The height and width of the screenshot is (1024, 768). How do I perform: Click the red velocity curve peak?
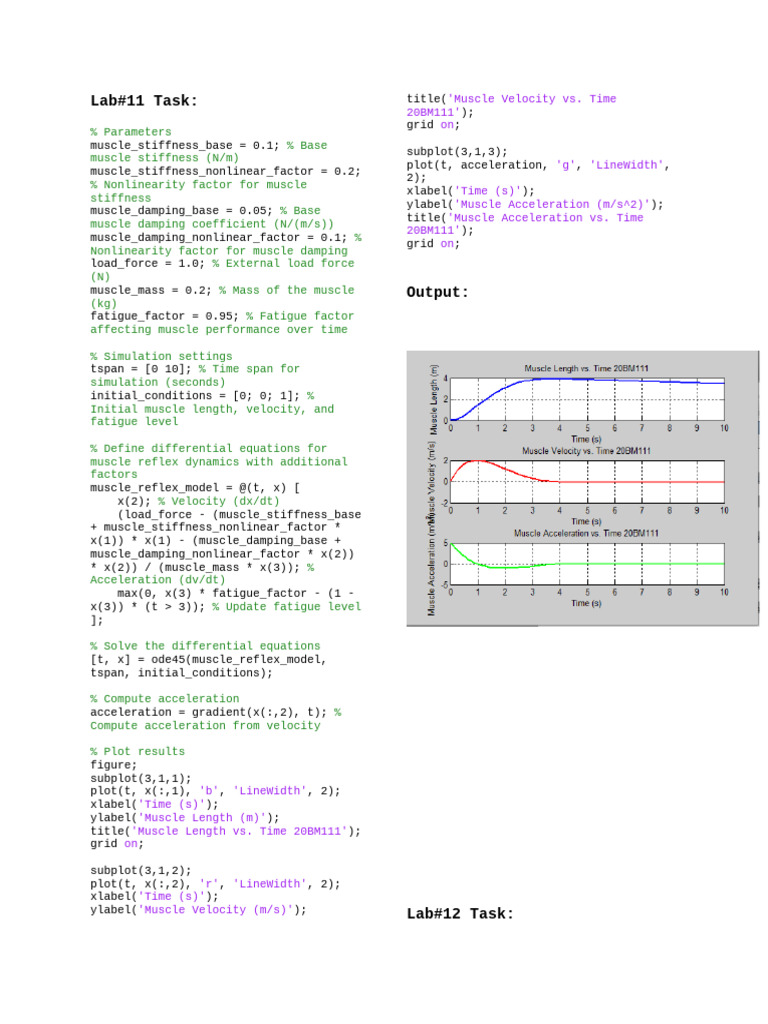478,461
